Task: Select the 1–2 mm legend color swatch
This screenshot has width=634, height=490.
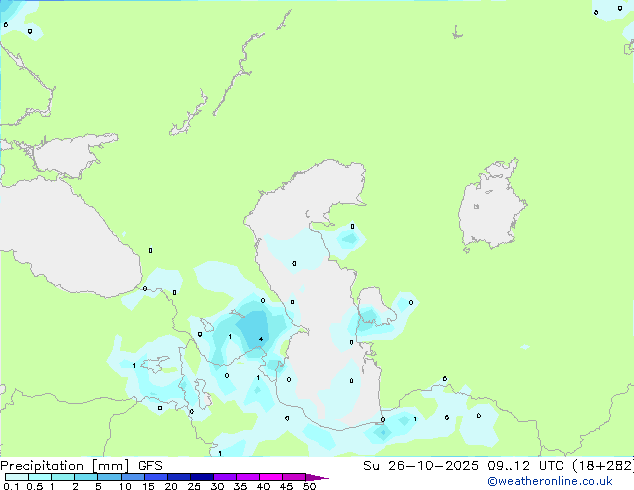Action: coord(63,477)
